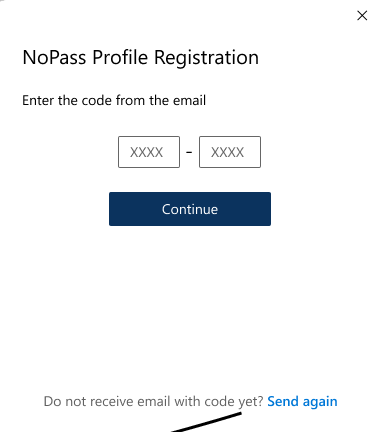Click the X in the top-right corner
The height and width of the screenshot is (432, 377).
pos(362,16)
